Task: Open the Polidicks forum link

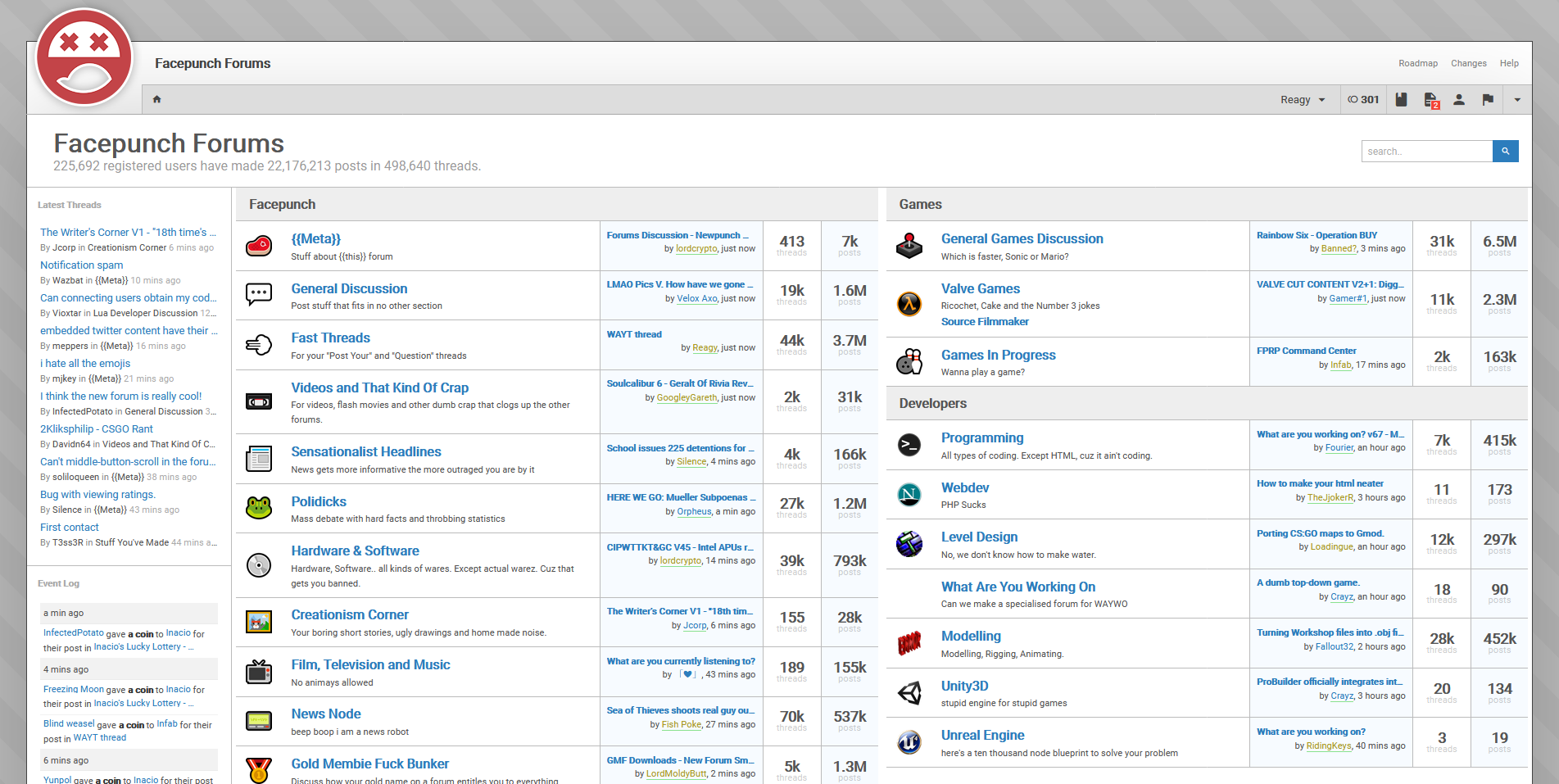Action: pos(319,501)
